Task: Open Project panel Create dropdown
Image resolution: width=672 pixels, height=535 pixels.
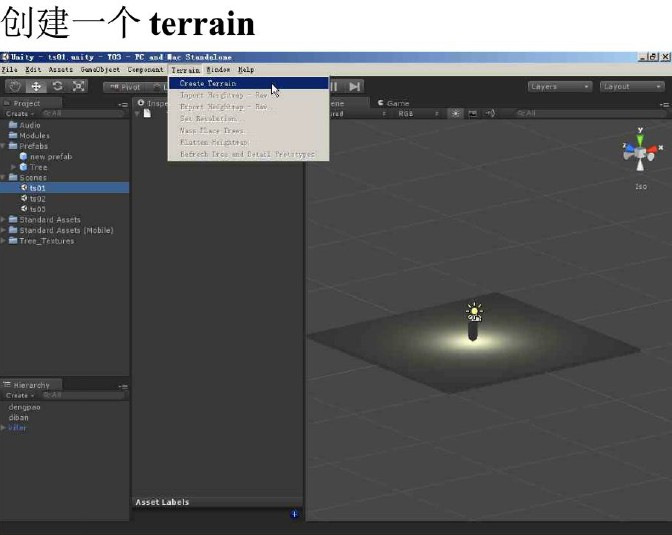Action: click(19, 114)
